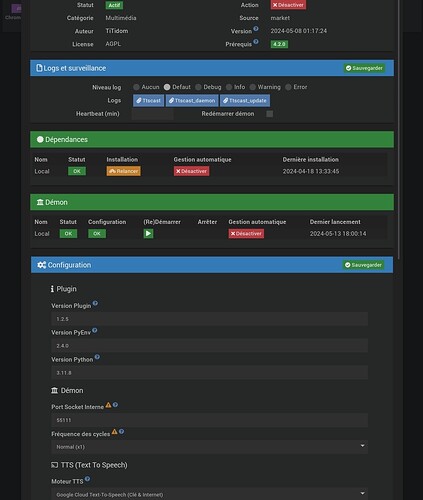Open the Ttscast log file
This screenshot has width=423, height=500.
pyautogui.click(x=148, y=100)
